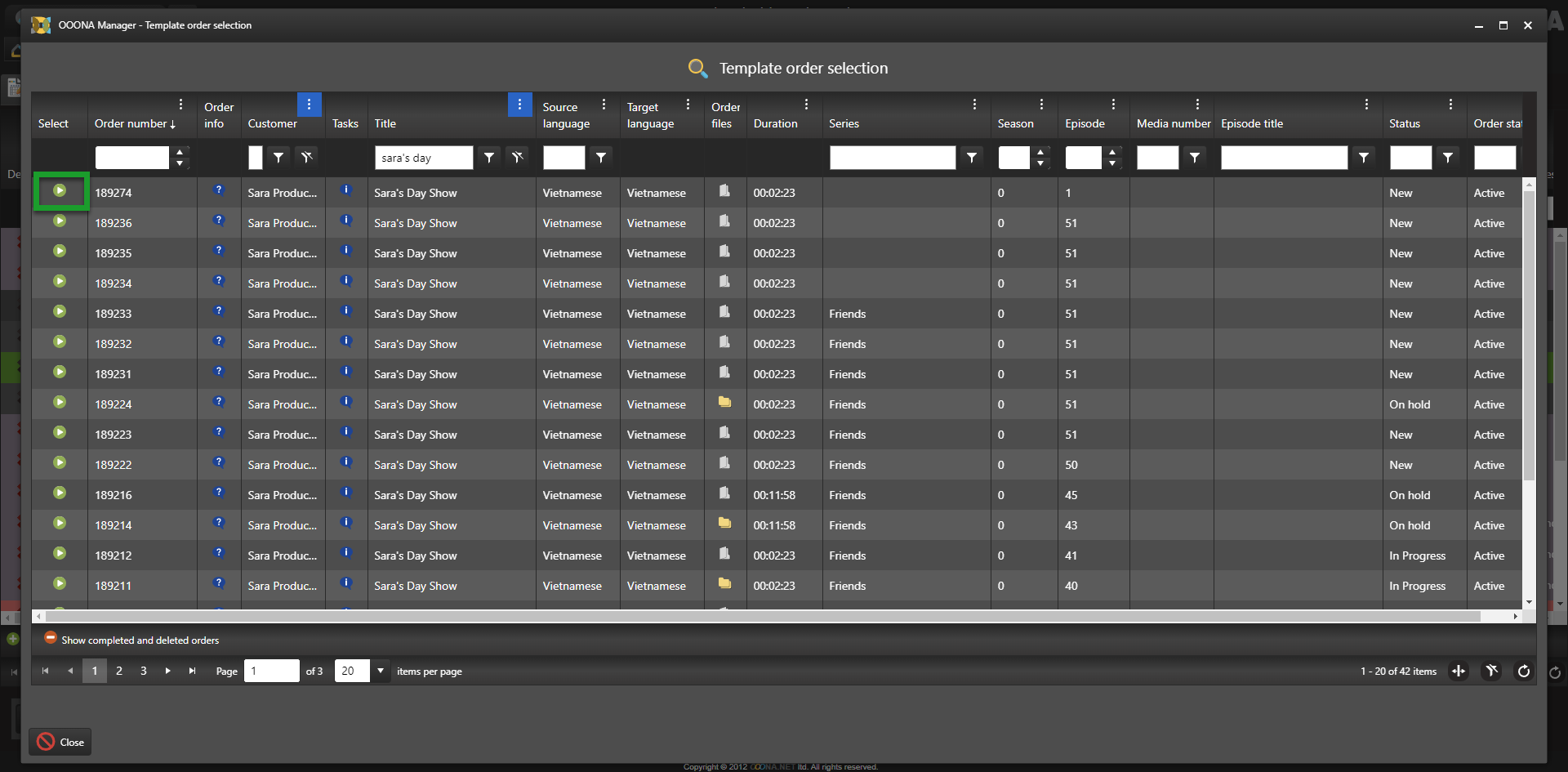
Task: Increase the Season filter value with up arrow
Action: point(1040,152)
